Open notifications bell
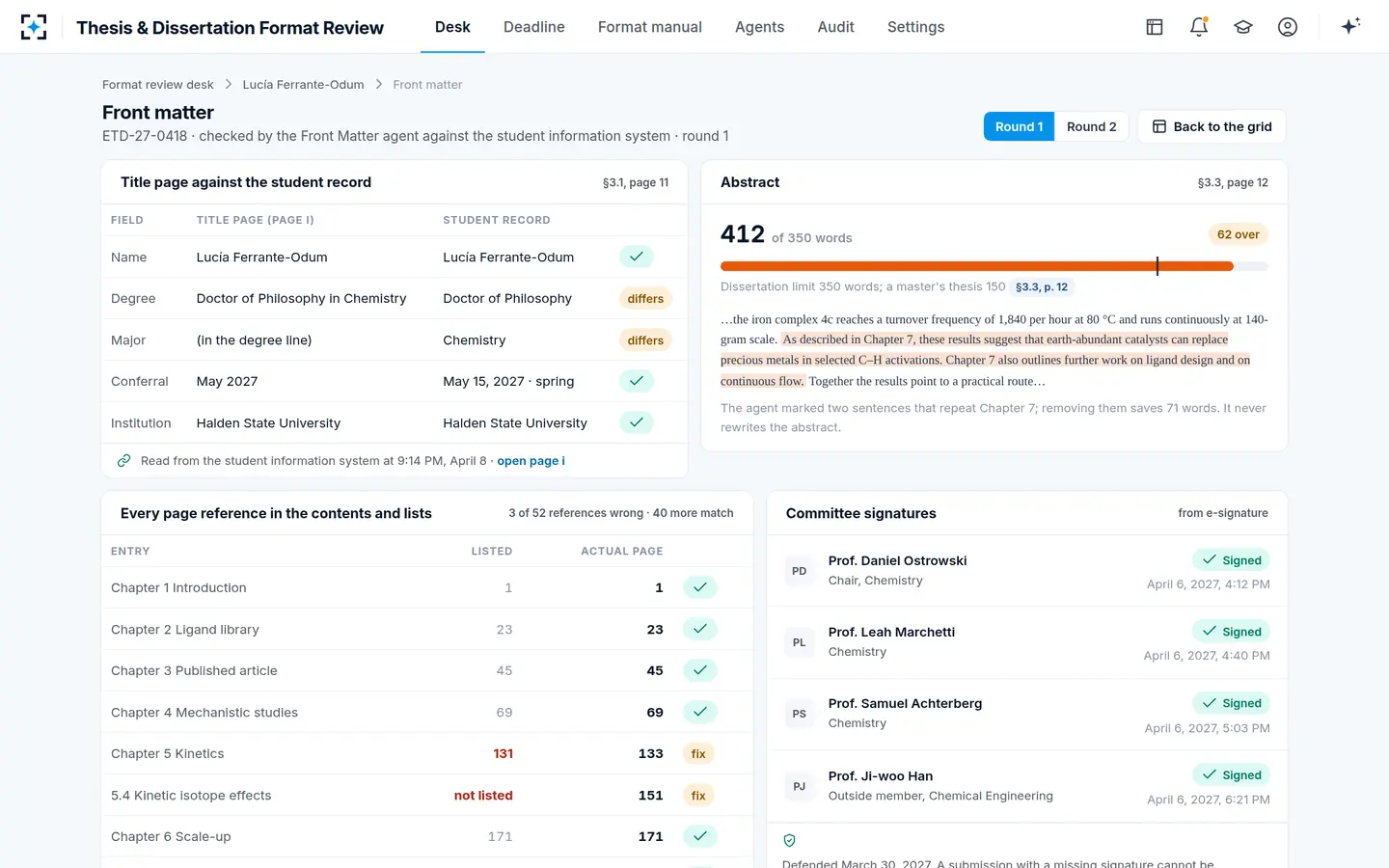The image size is (1389, 868). pos(1199,27)
